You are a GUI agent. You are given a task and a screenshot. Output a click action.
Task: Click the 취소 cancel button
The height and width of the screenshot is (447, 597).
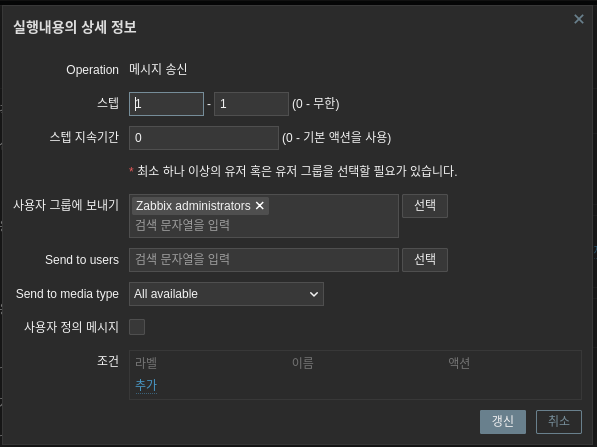coord(559,422)
